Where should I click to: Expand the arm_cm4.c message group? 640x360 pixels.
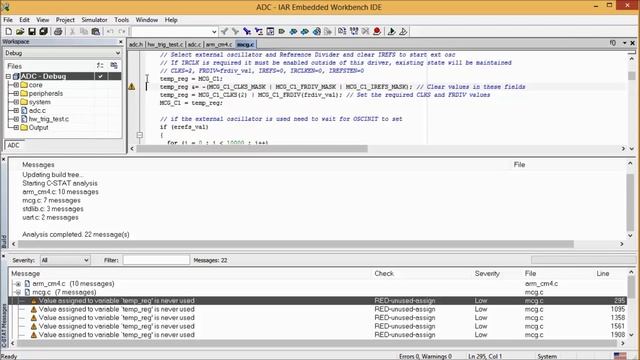point(18,284)
